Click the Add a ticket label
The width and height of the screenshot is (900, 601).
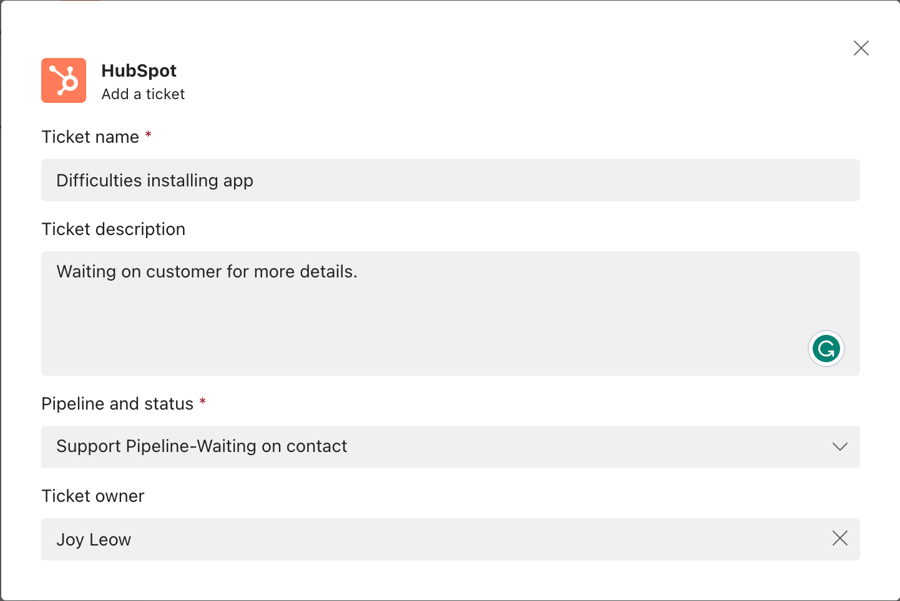coord(142,94)
